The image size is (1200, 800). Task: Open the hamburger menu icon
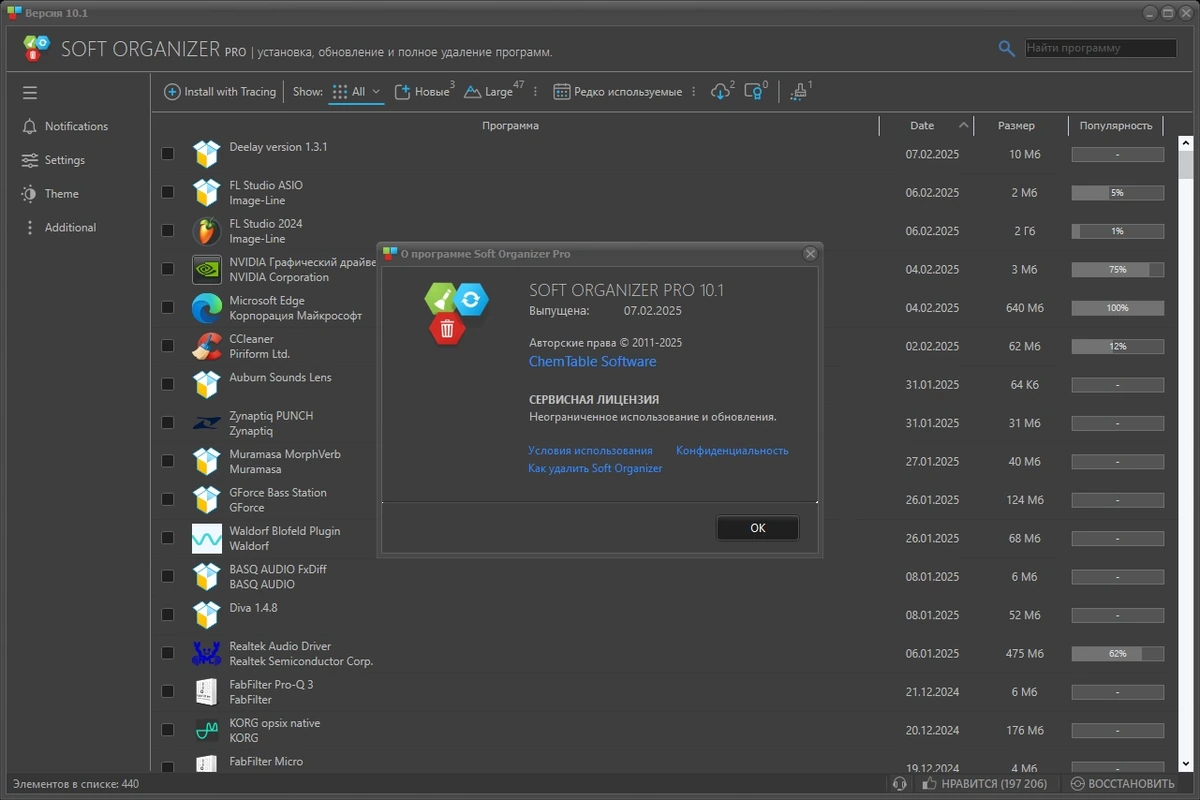tap(30, 93)
